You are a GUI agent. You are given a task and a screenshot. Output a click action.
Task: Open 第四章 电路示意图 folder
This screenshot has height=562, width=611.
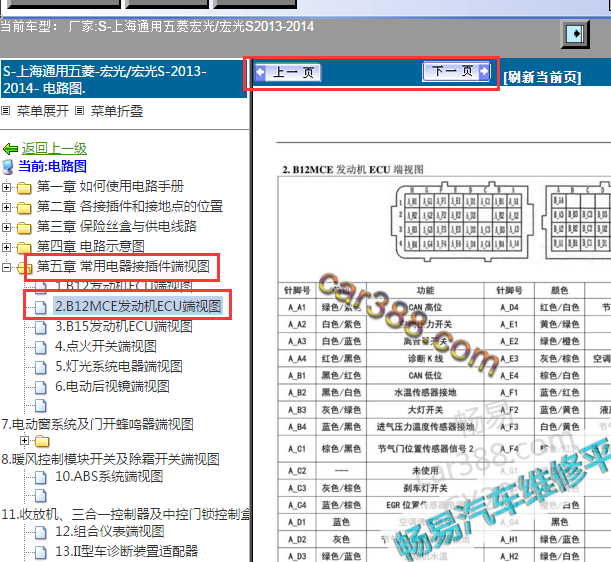pyautogui.click(x=90, y=246)
